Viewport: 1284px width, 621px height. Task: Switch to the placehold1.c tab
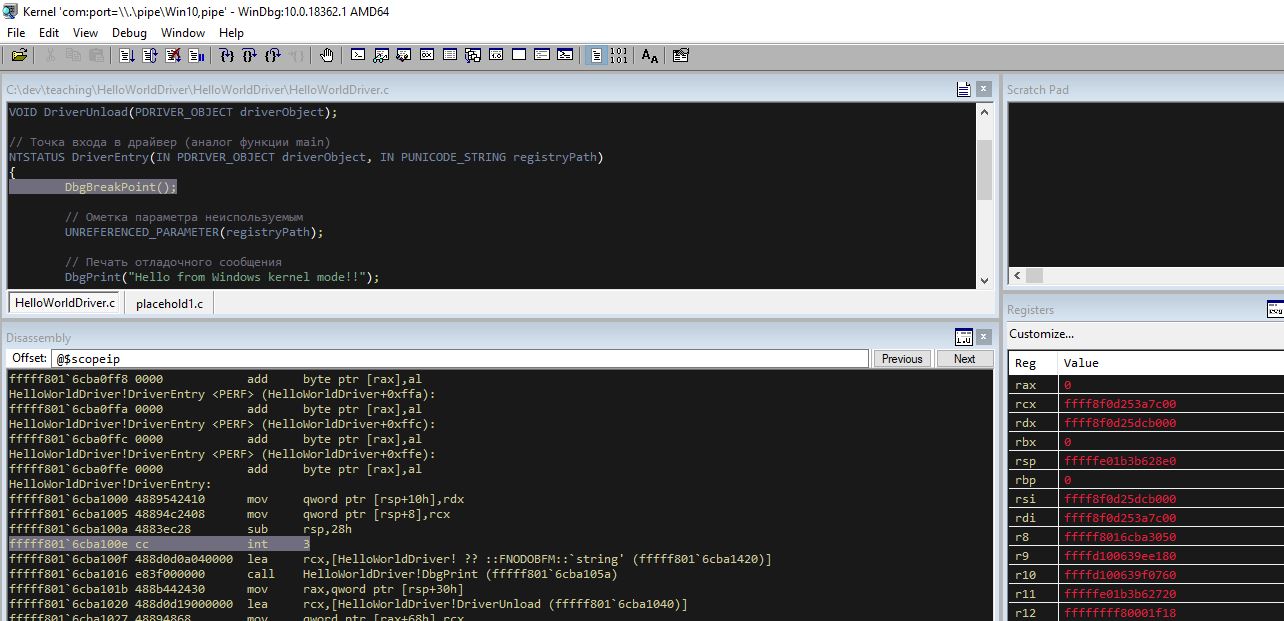click(168, 302)
